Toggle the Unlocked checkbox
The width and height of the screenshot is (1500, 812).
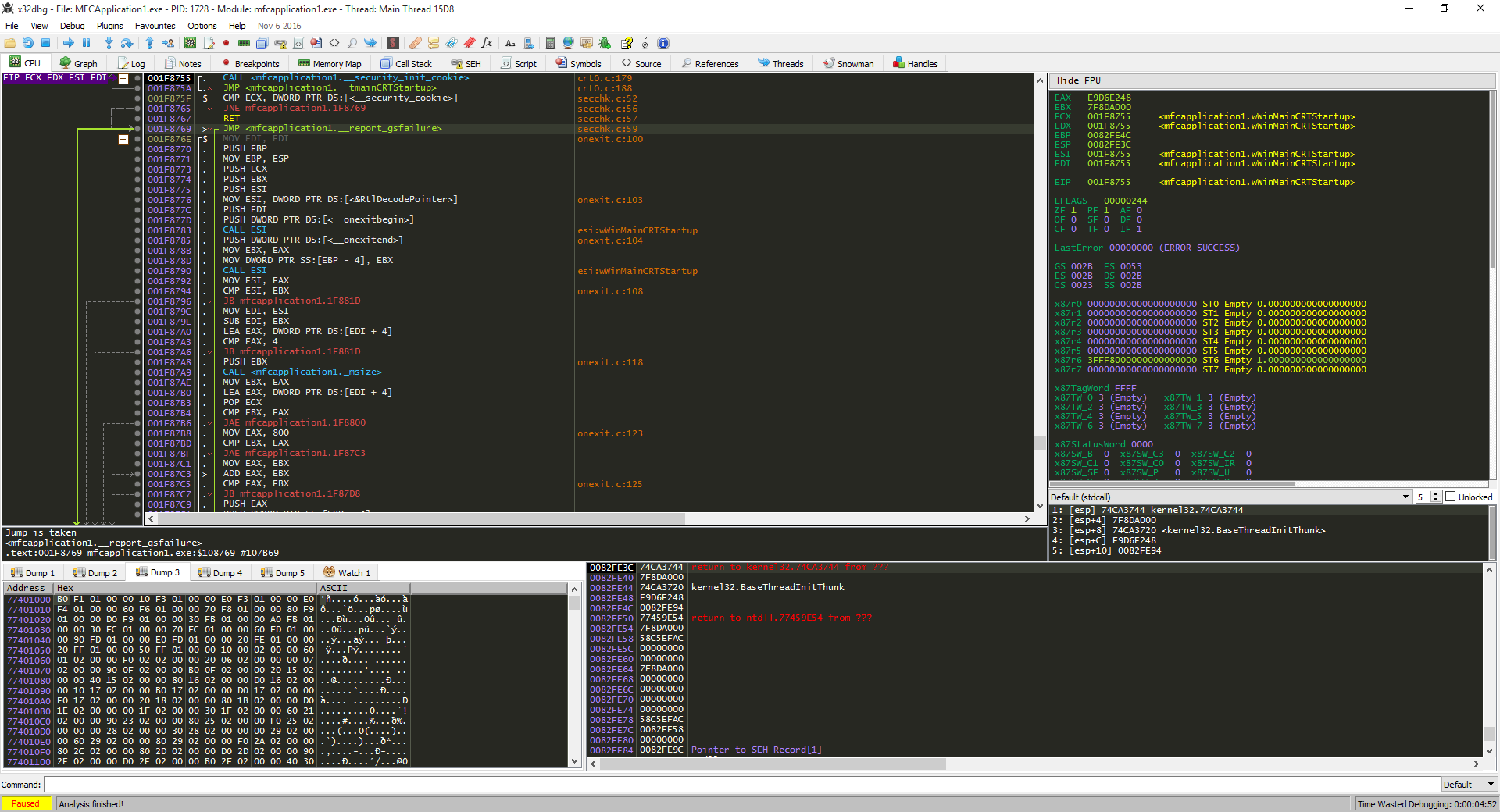1451,497
